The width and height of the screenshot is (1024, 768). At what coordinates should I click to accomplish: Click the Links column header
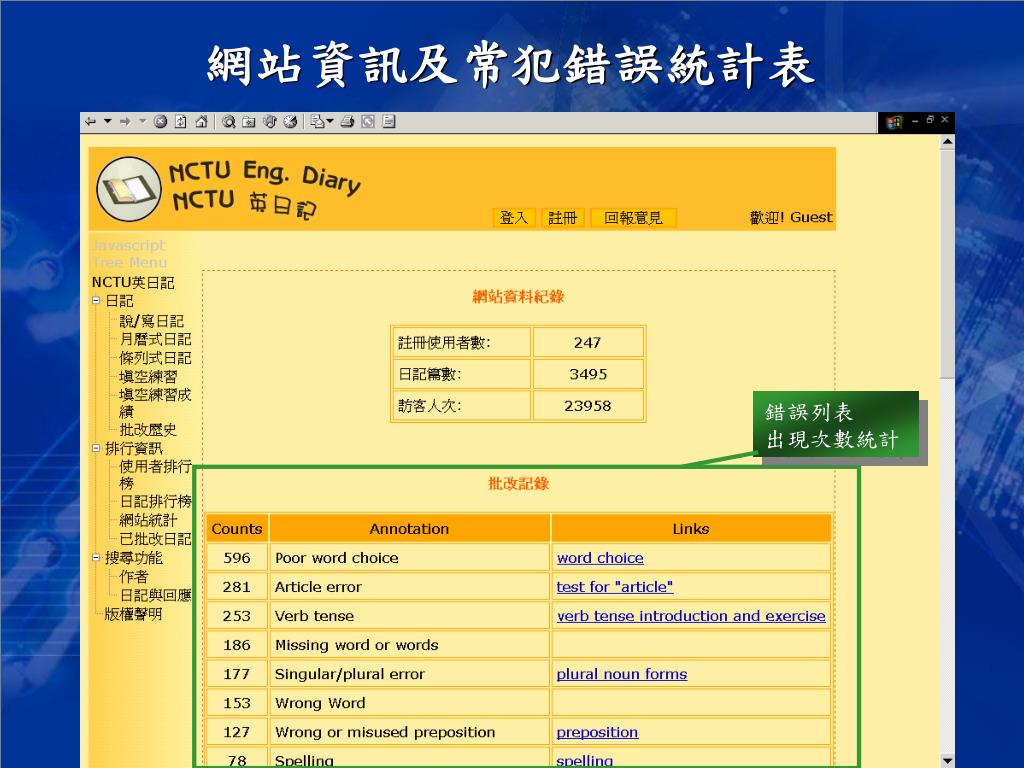pos(691,528)
